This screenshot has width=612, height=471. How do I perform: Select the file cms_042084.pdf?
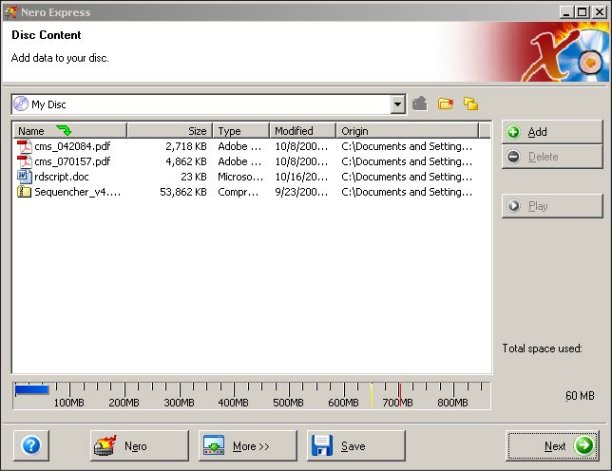click(72, 146)
